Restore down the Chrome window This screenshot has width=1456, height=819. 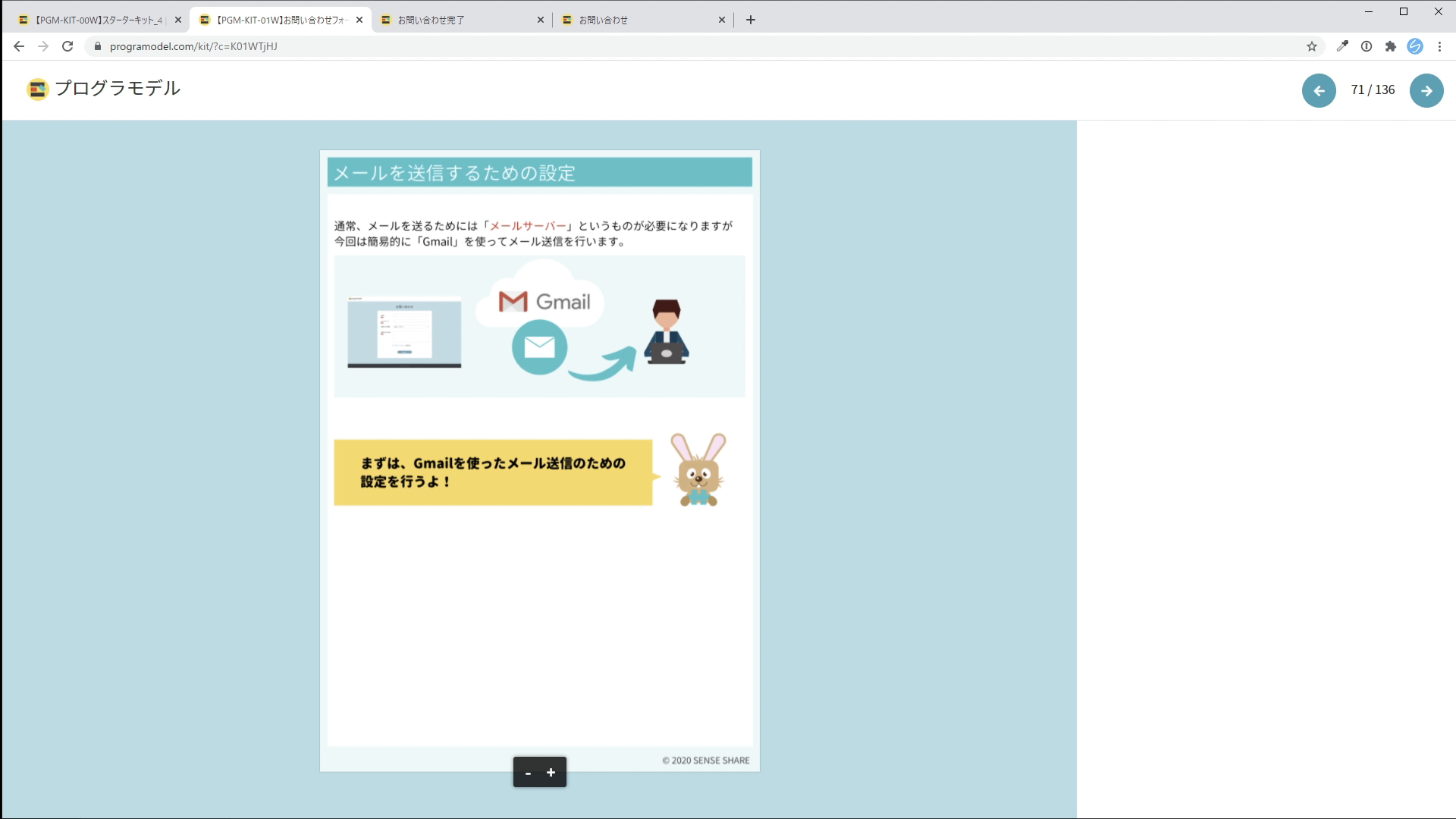click(x=1404, y=11)
